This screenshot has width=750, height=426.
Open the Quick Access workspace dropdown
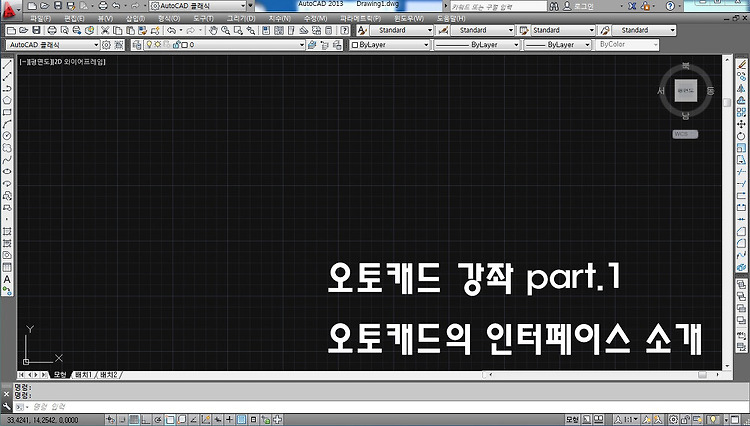(x=198, y=6)
